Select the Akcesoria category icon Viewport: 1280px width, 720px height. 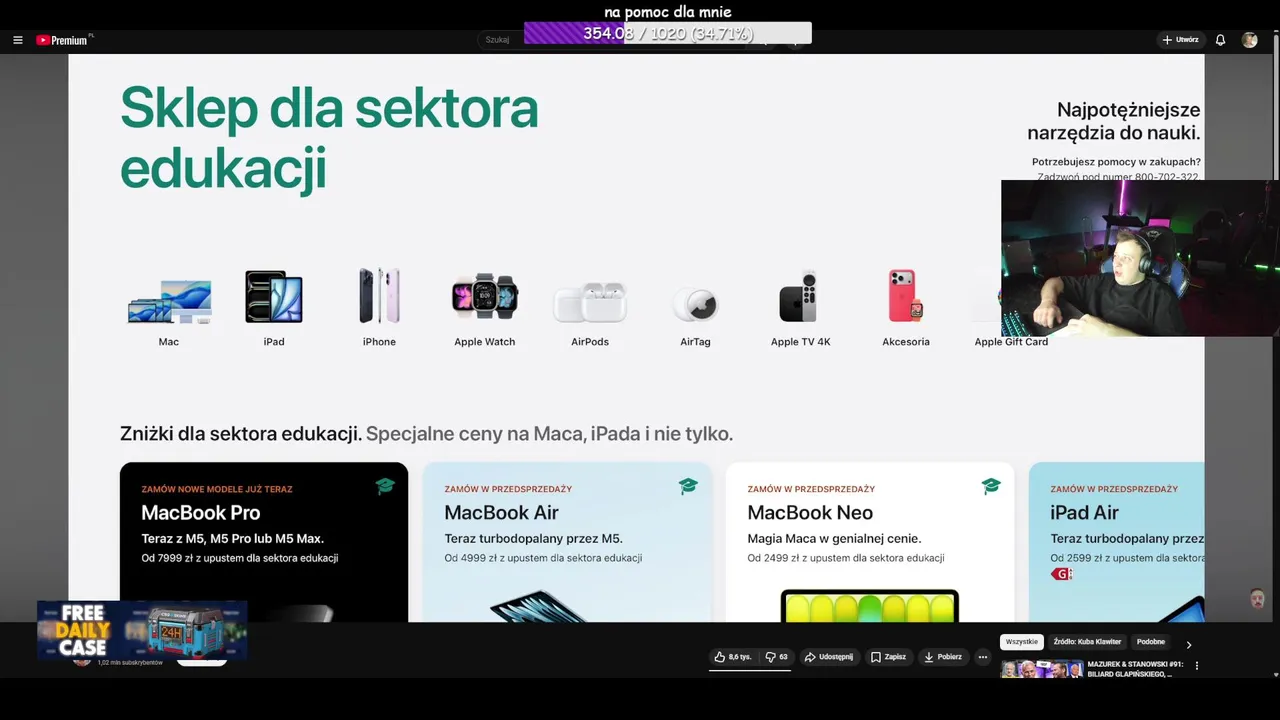coord(906,296)
